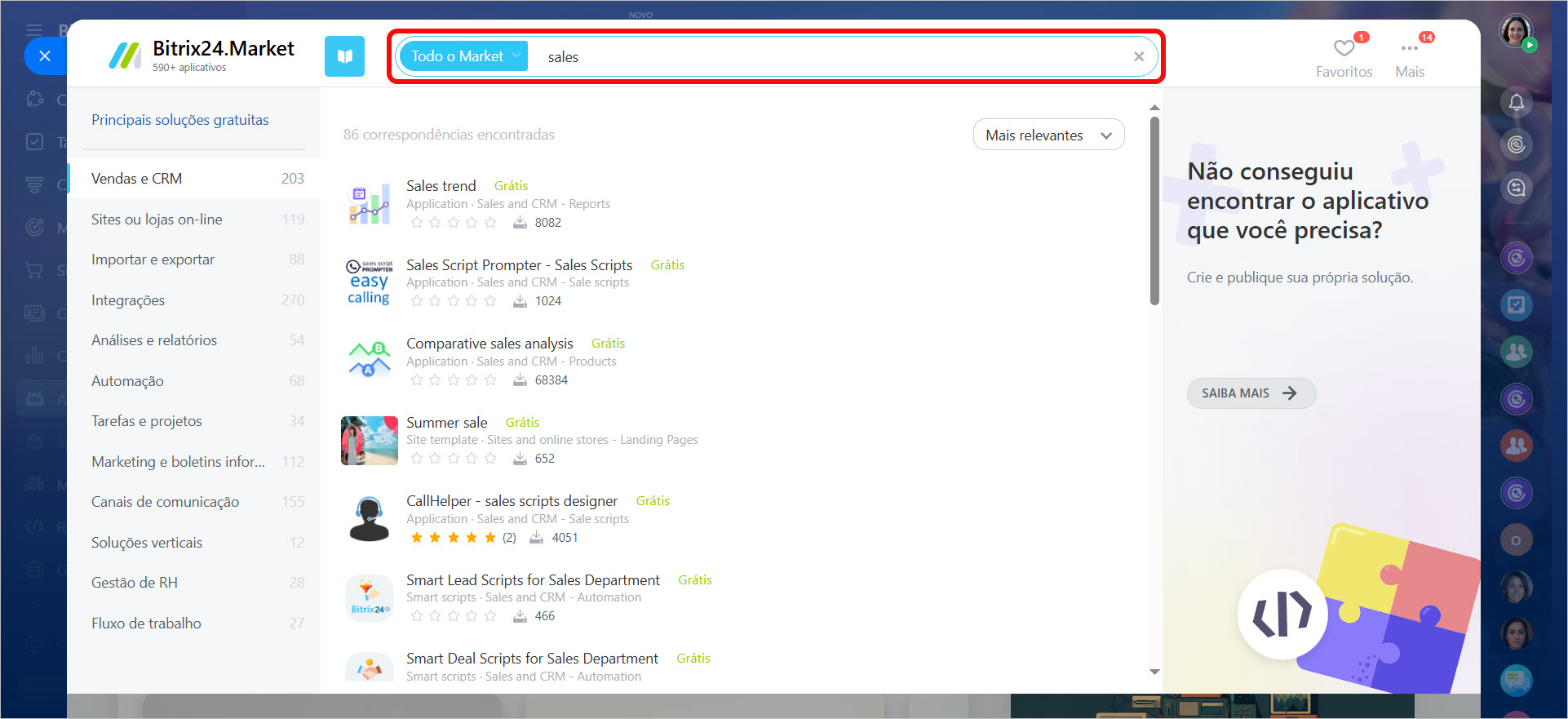Click the Bitrix24.Market logo

coord(202,55)
